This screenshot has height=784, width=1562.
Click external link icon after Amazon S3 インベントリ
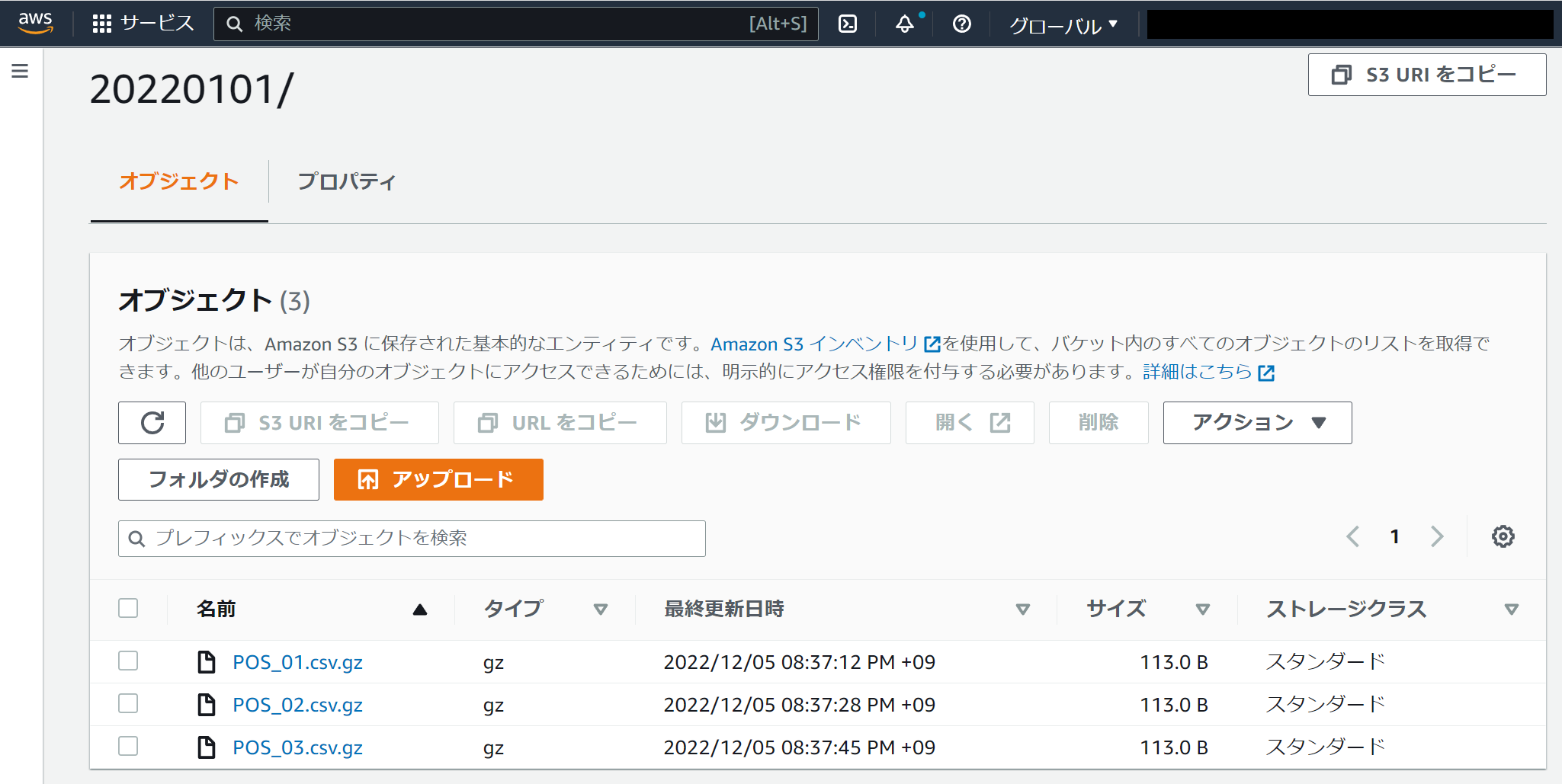pos(932,344)
